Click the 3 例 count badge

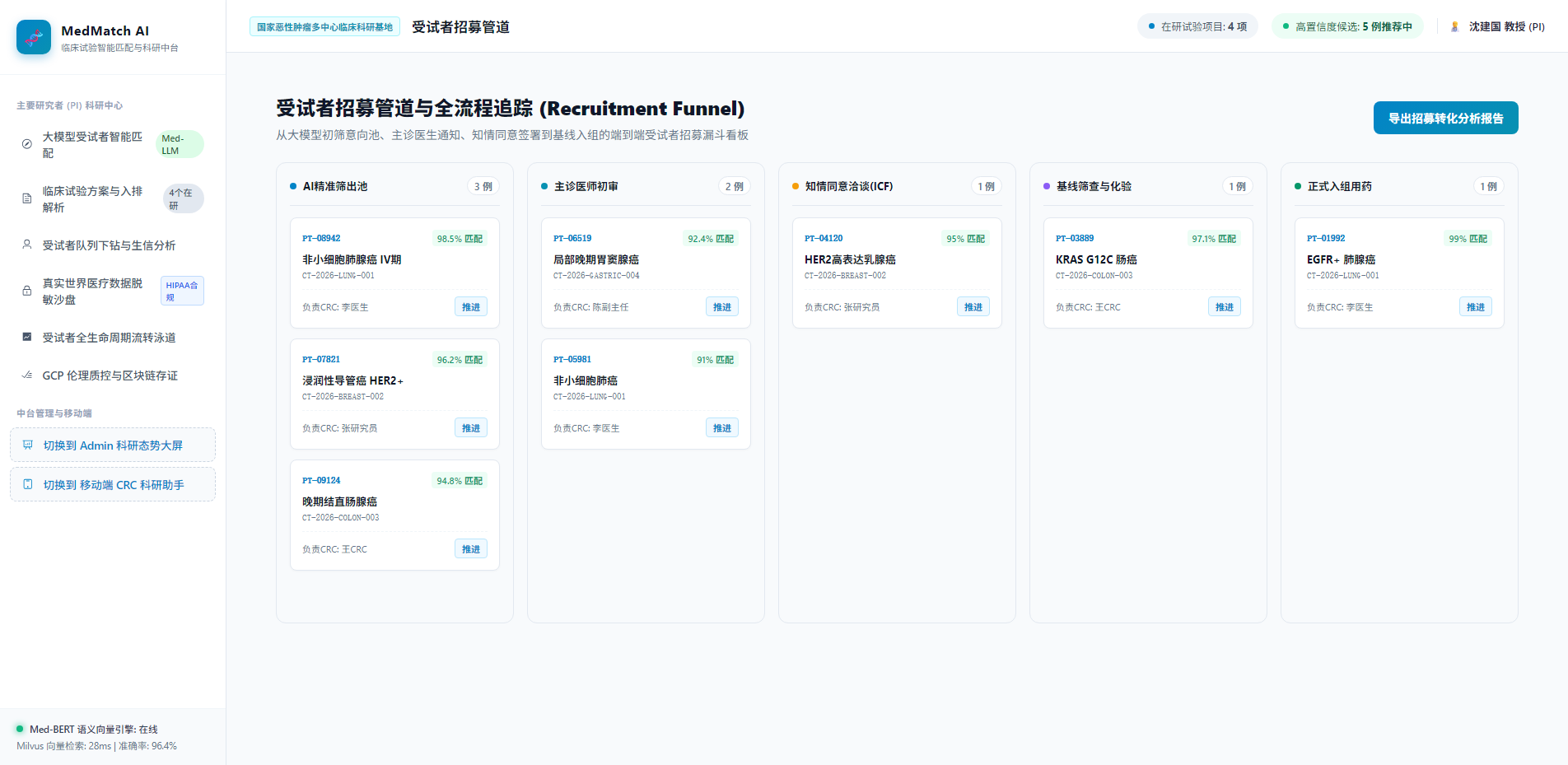[x=483, y=186]
